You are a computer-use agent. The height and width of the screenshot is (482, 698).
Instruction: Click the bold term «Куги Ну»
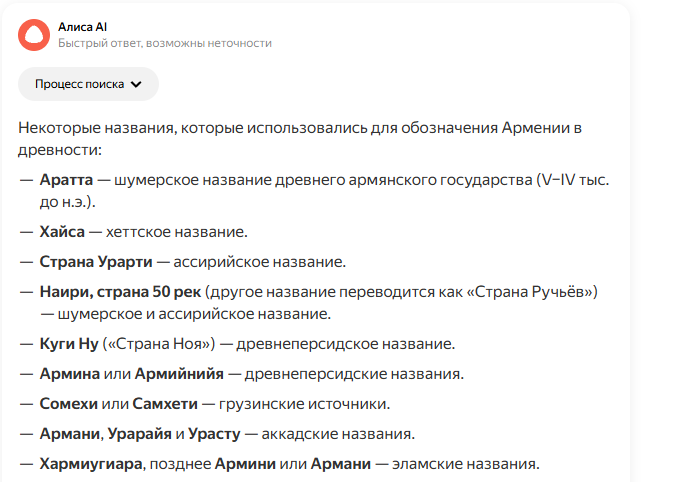pyautogui.click(x=68, y=344)
